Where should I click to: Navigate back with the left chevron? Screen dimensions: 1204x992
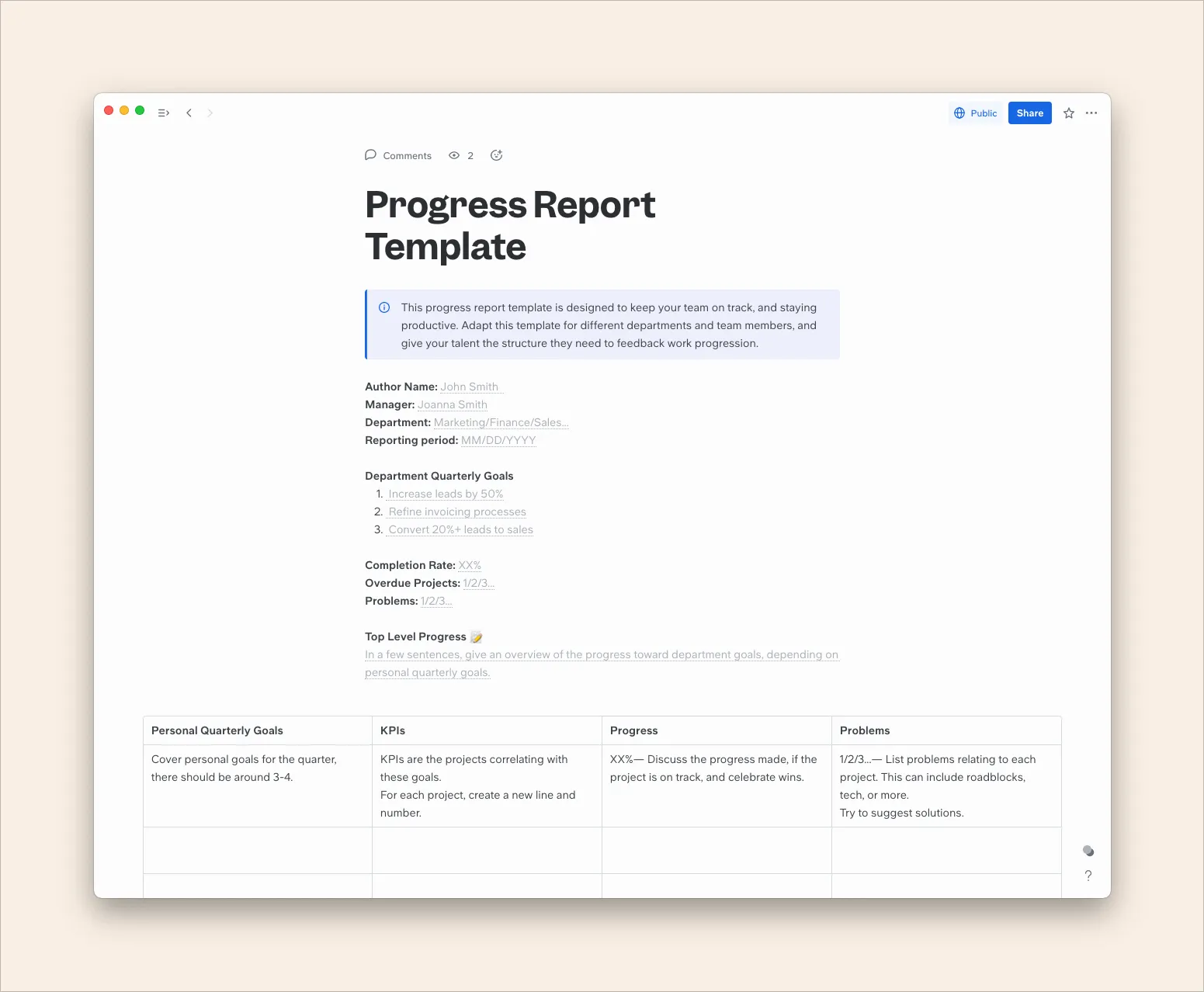click(189, 113)
